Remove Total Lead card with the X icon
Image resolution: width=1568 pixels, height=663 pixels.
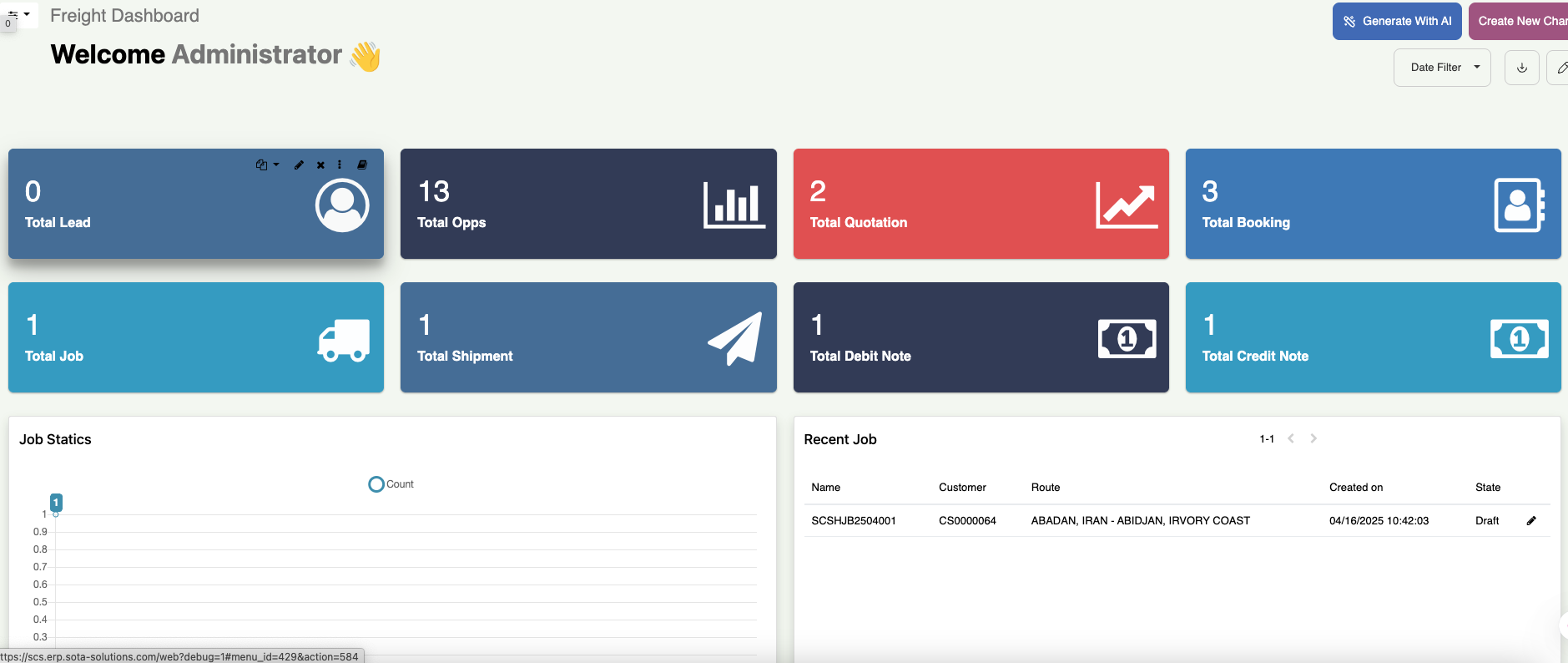(320, 165)
